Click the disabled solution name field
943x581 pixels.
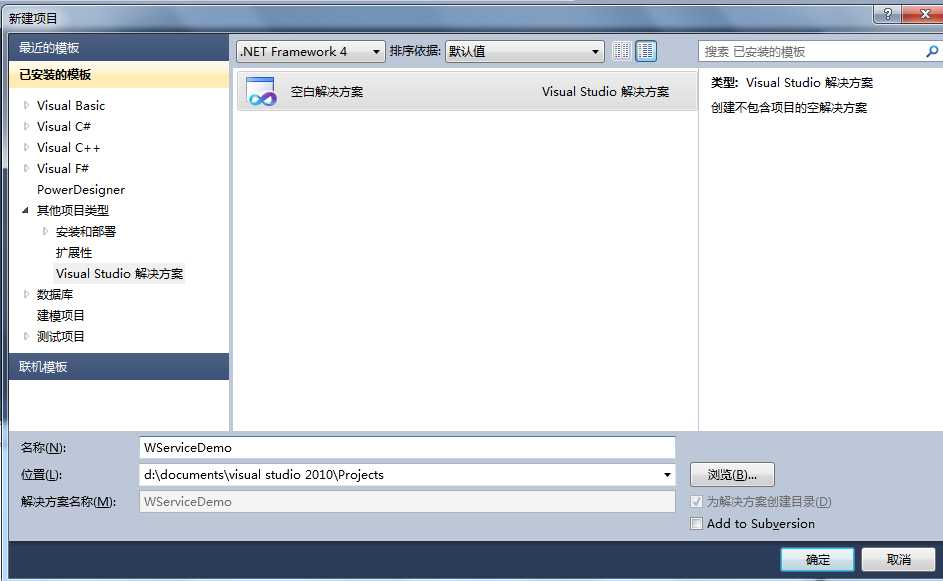tap(407, 502)
